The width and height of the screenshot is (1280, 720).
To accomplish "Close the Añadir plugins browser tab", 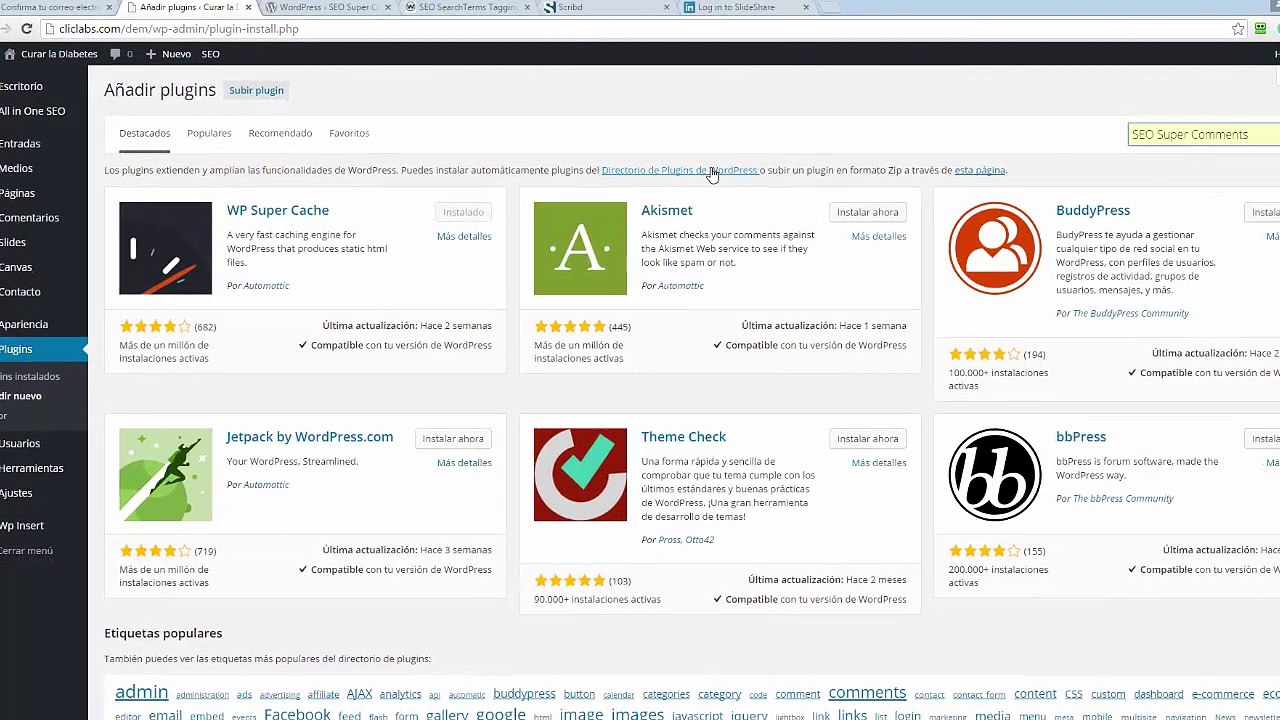I will 248,7.
